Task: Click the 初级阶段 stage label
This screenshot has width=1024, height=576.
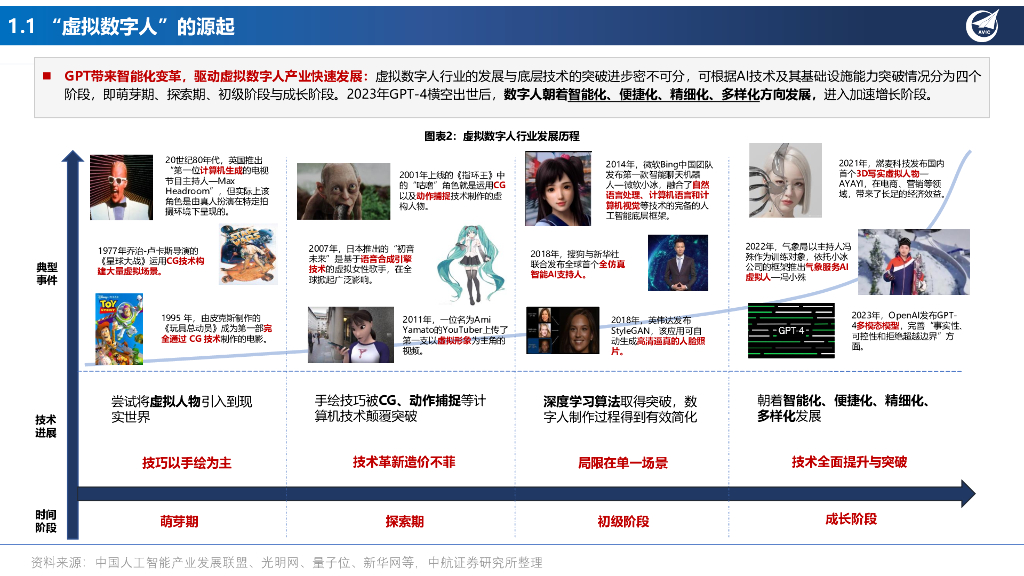Action: pyautogui.click(x=623, y=522)
